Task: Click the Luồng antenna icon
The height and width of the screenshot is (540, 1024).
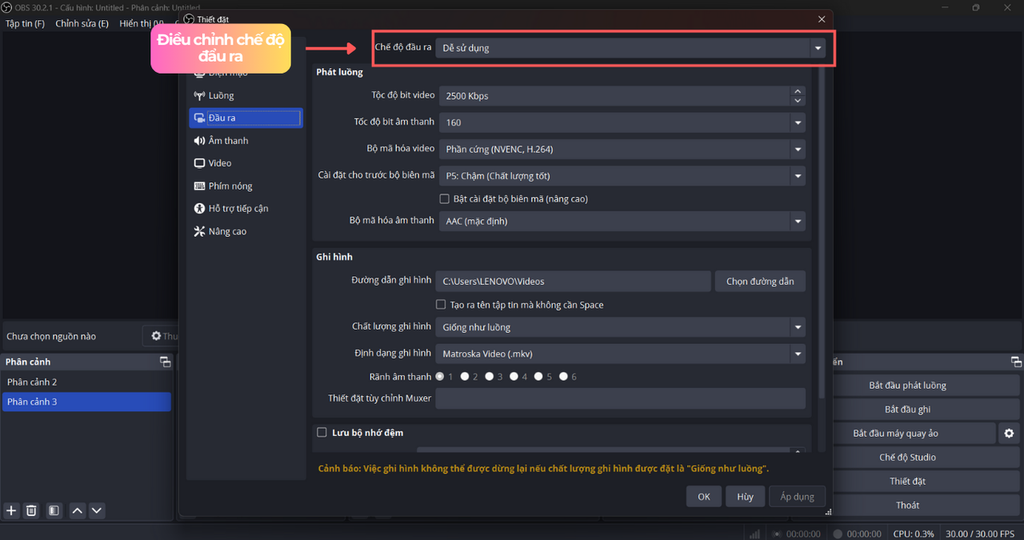Action: tap(199, 95)
